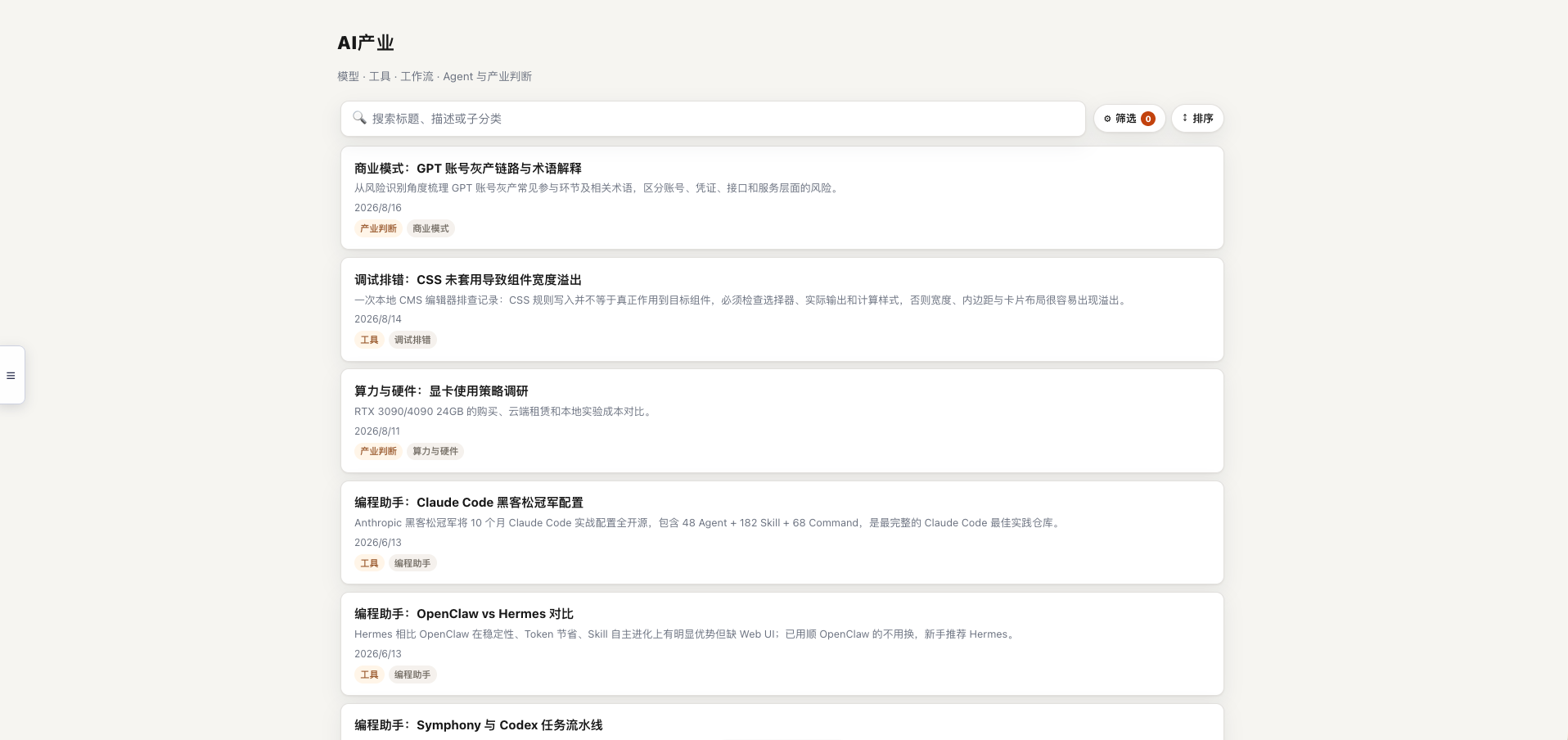Open the 筛选 filter button
1568x740 pixels.
click(x=1129, y=119)
